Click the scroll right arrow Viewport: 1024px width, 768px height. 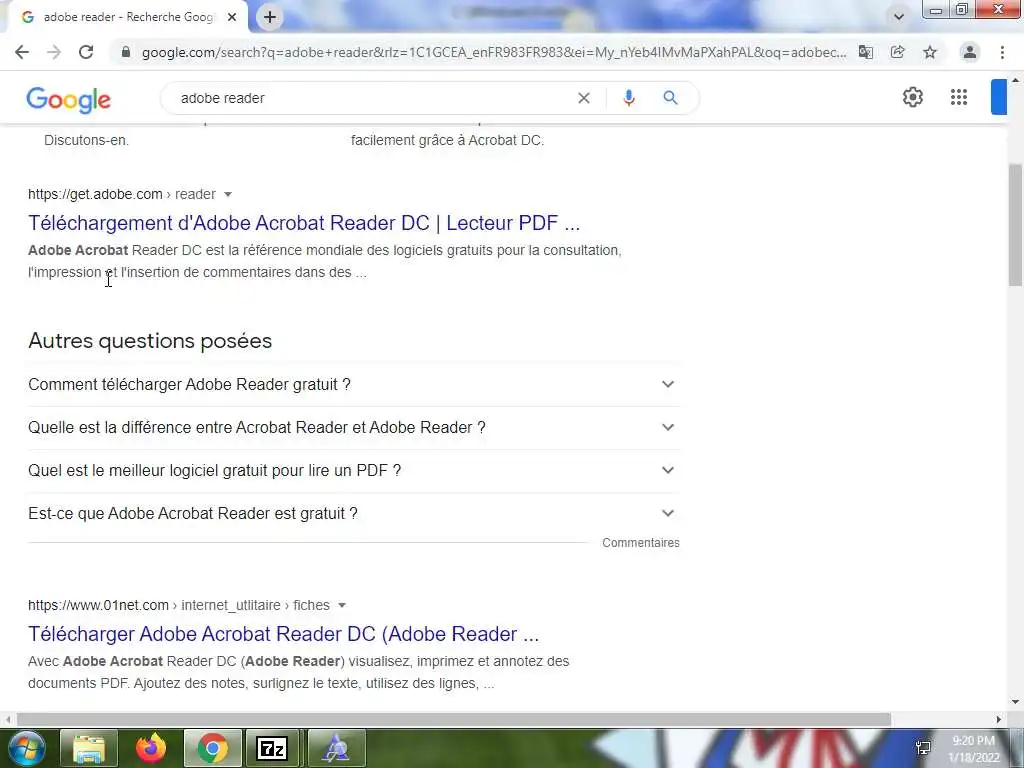pos(999,719)
